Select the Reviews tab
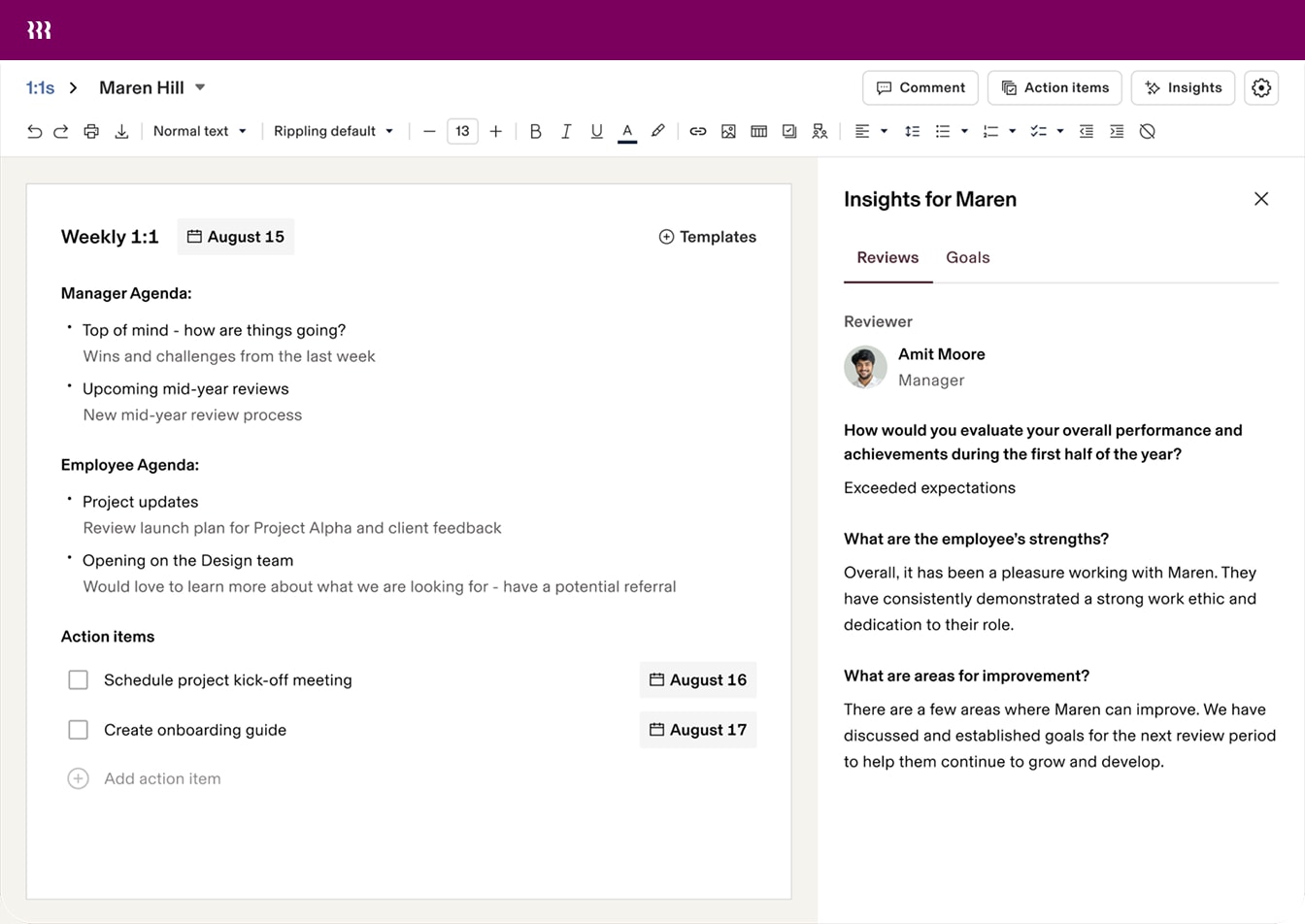The width and height of the screenshot is (1305, 924). [887, 257]
